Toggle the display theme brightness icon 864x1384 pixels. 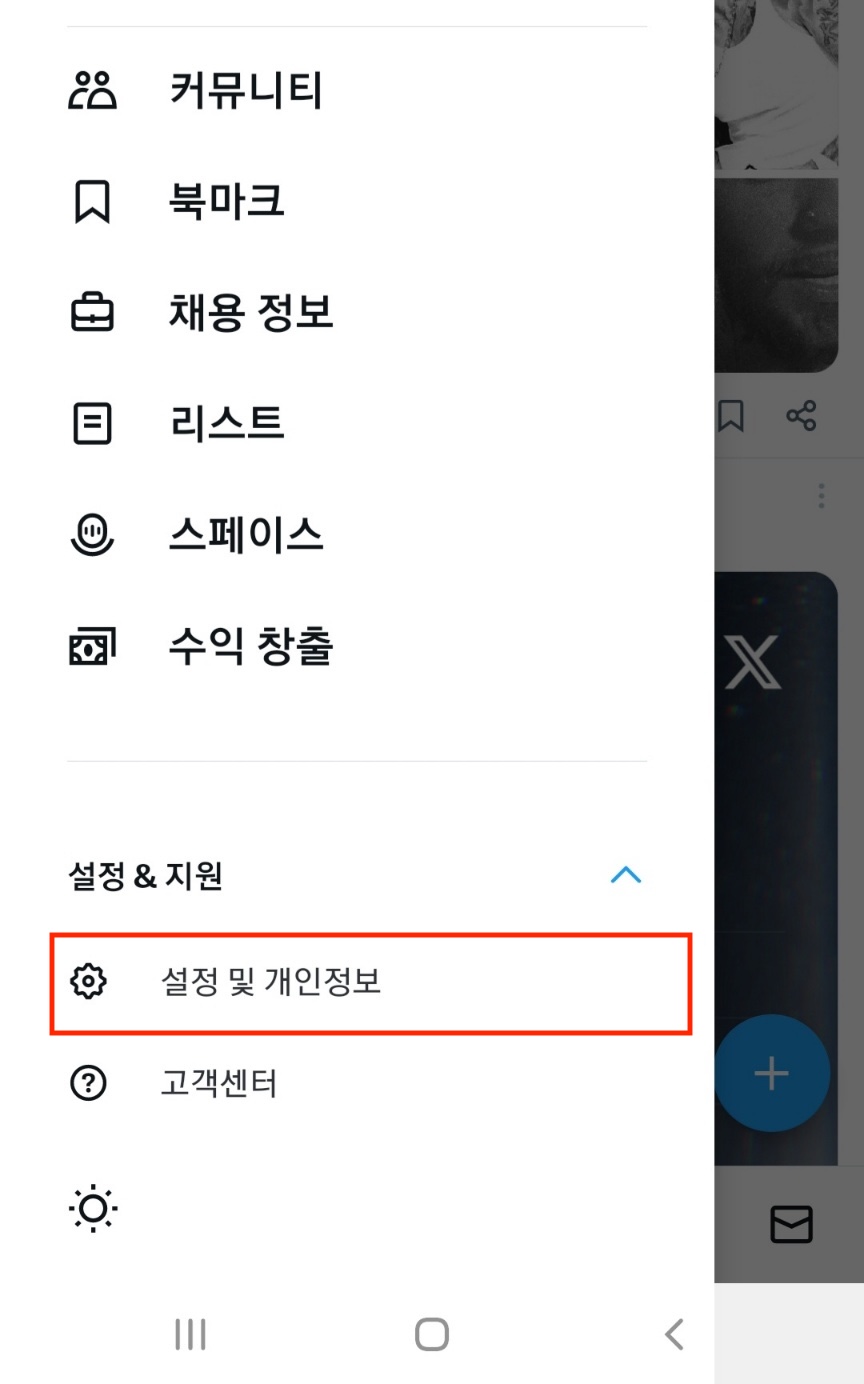click(x=92, y=1209)
